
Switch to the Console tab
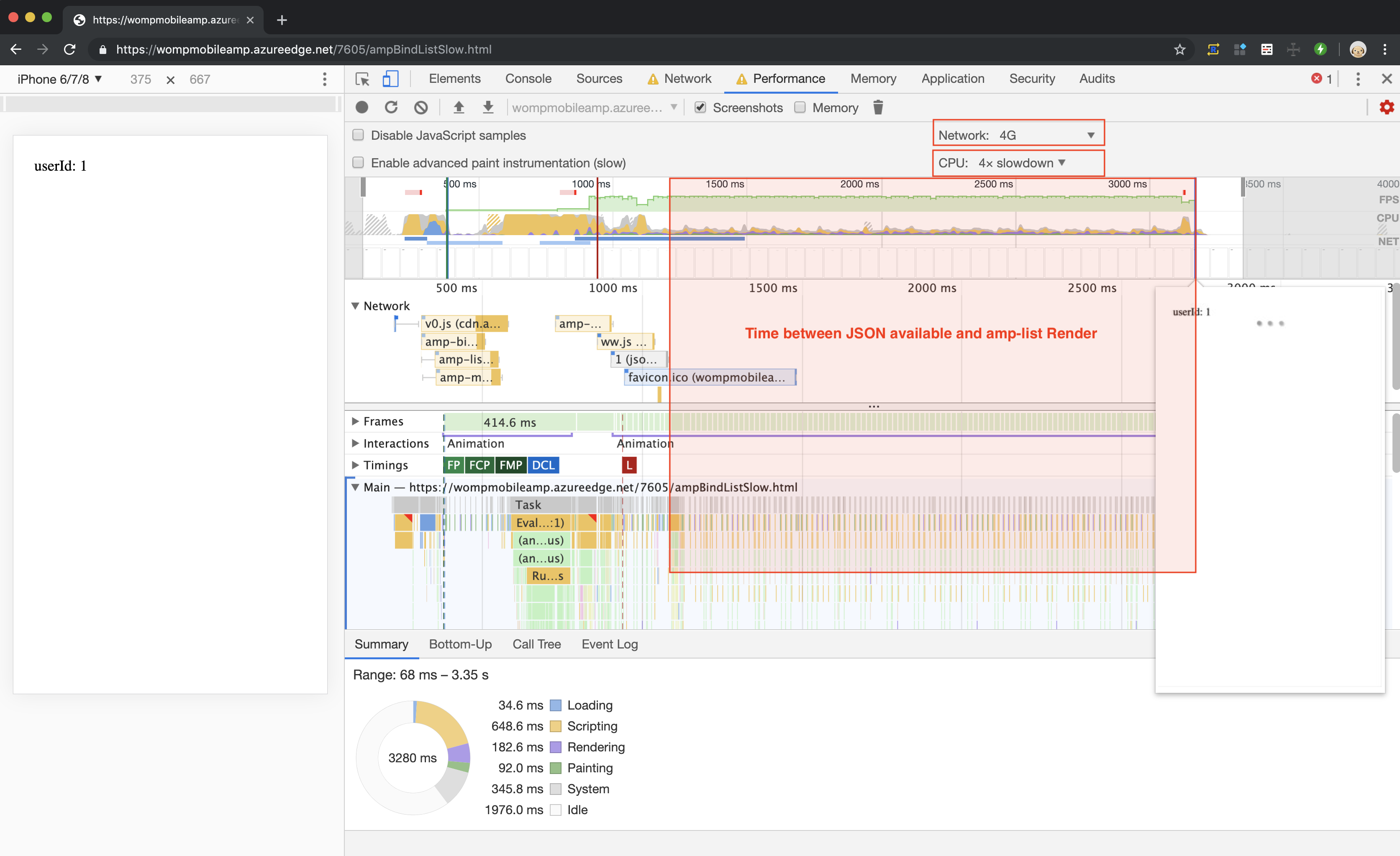coord(528,79)
